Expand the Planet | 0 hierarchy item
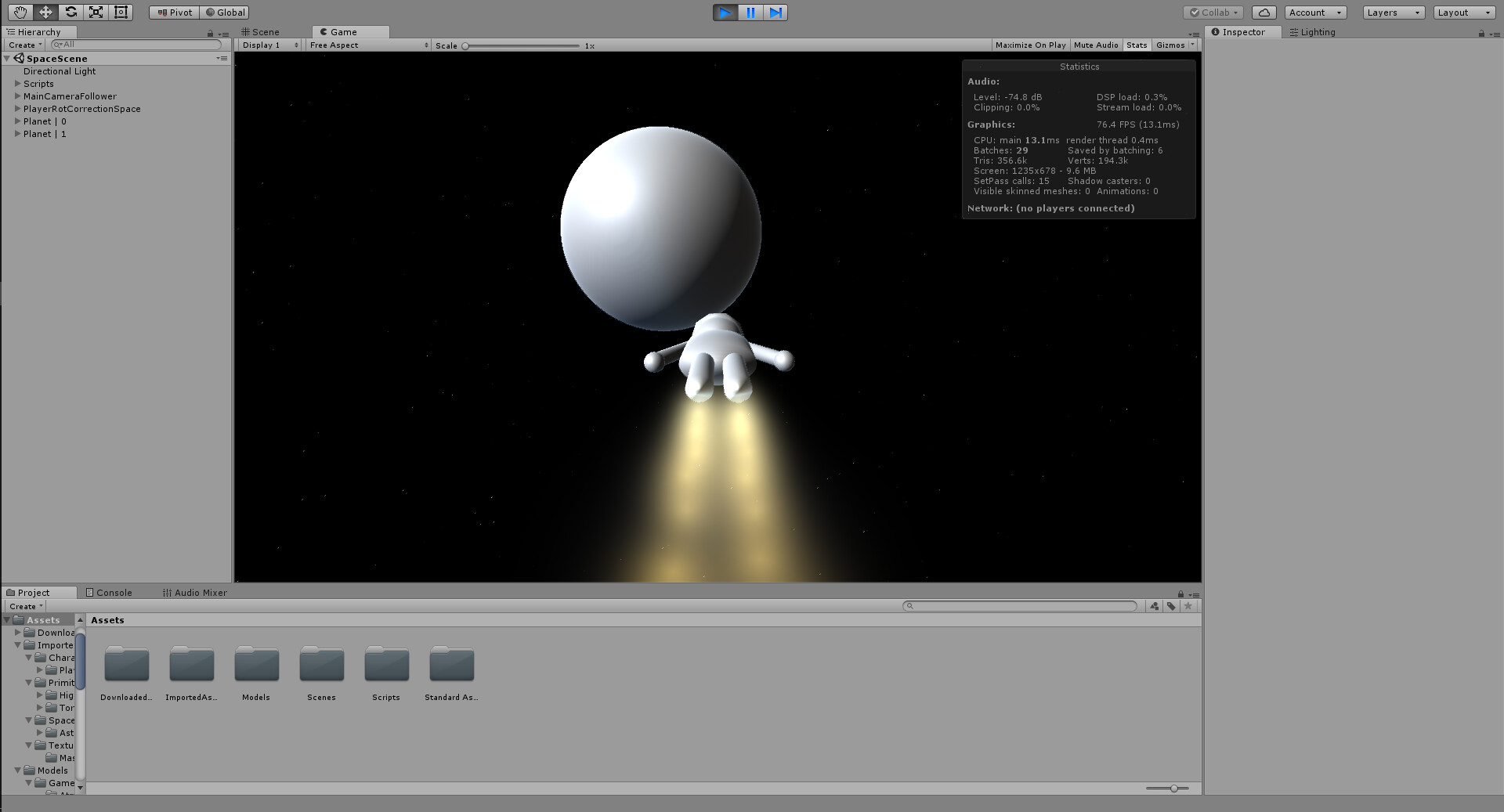 point(17,121)
